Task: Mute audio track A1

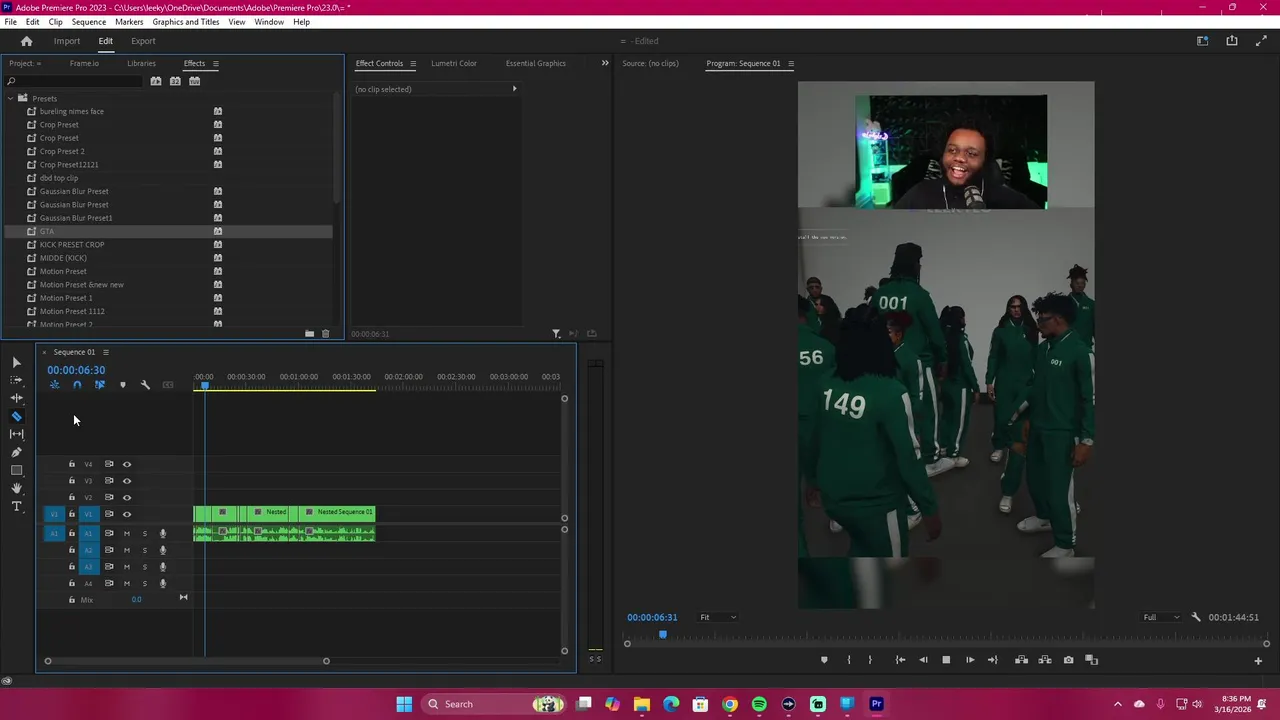Action: pos(127,533)
